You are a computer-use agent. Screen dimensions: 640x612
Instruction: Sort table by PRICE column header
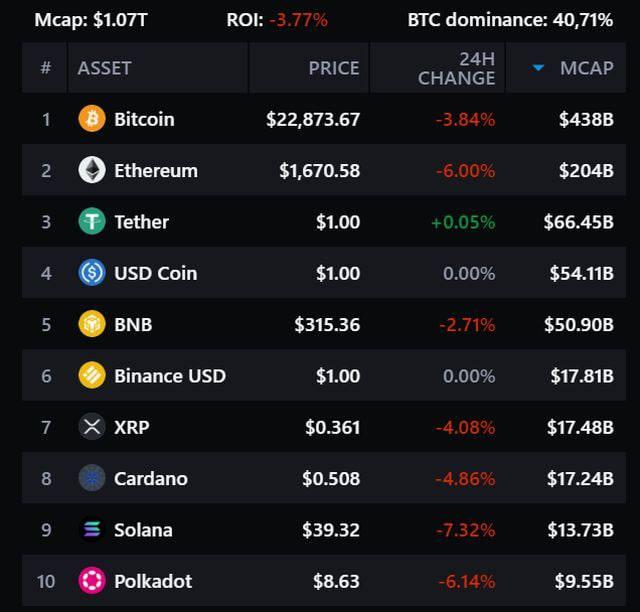333,68
